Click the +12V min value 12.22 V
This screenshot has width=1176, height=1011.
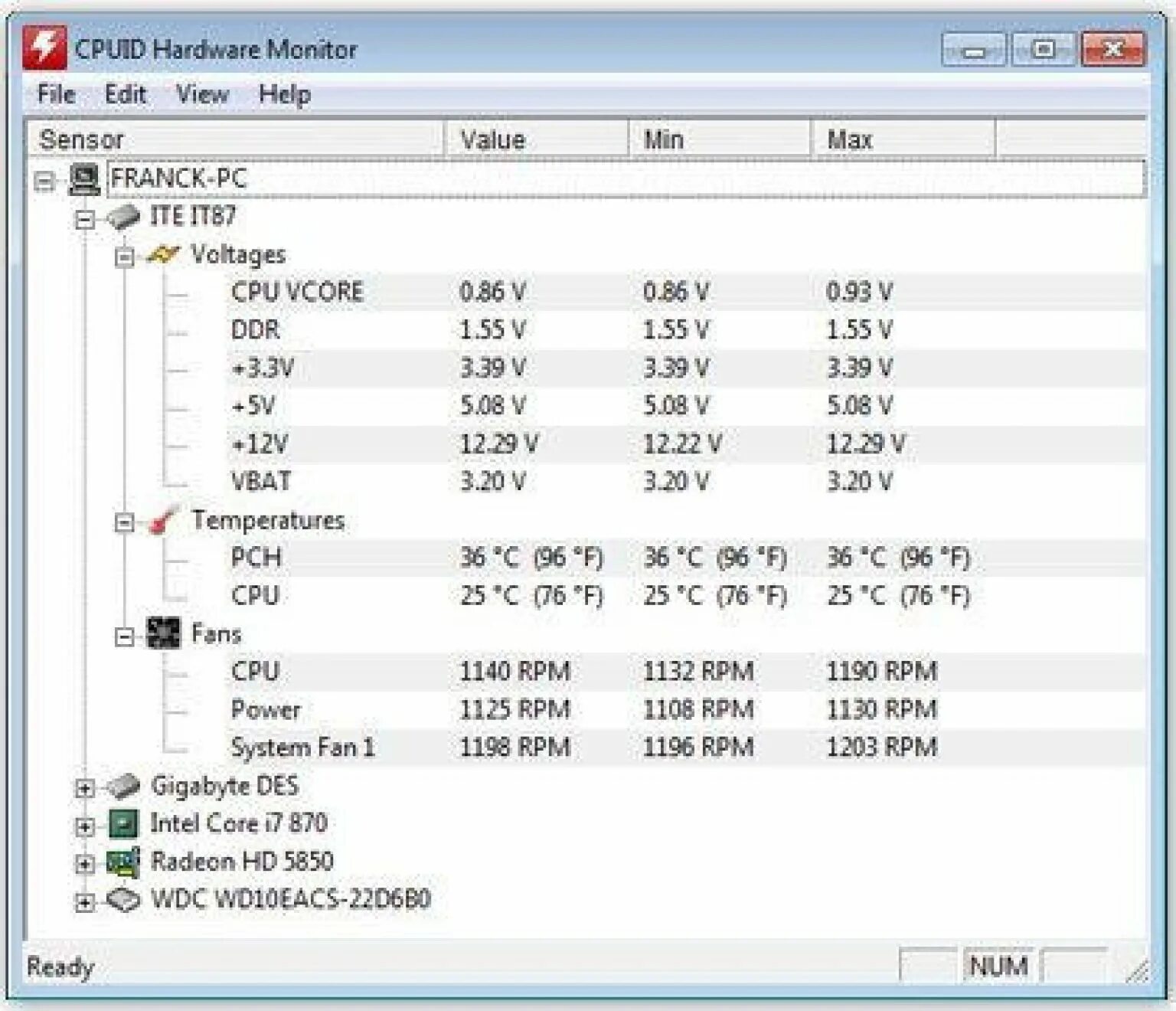(x=682, y=443)
